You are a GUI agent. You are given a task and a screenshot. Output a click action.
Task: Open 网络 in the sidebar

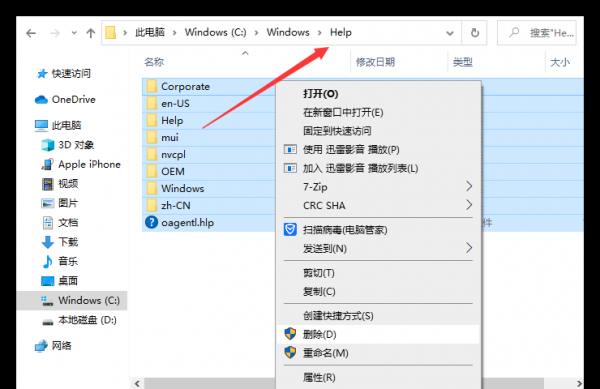(x=53, y=346)
